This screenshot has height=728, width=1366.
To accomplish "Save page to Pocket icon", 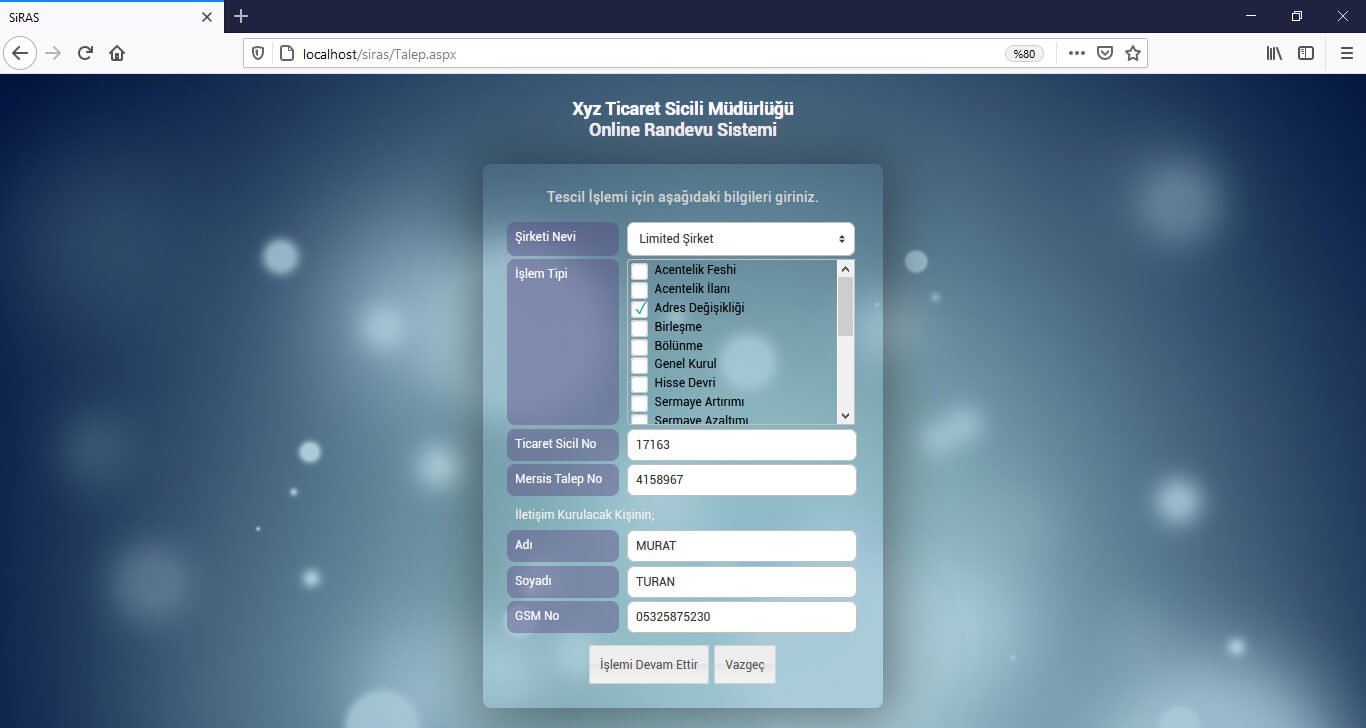I will (x=1105, y=53).
